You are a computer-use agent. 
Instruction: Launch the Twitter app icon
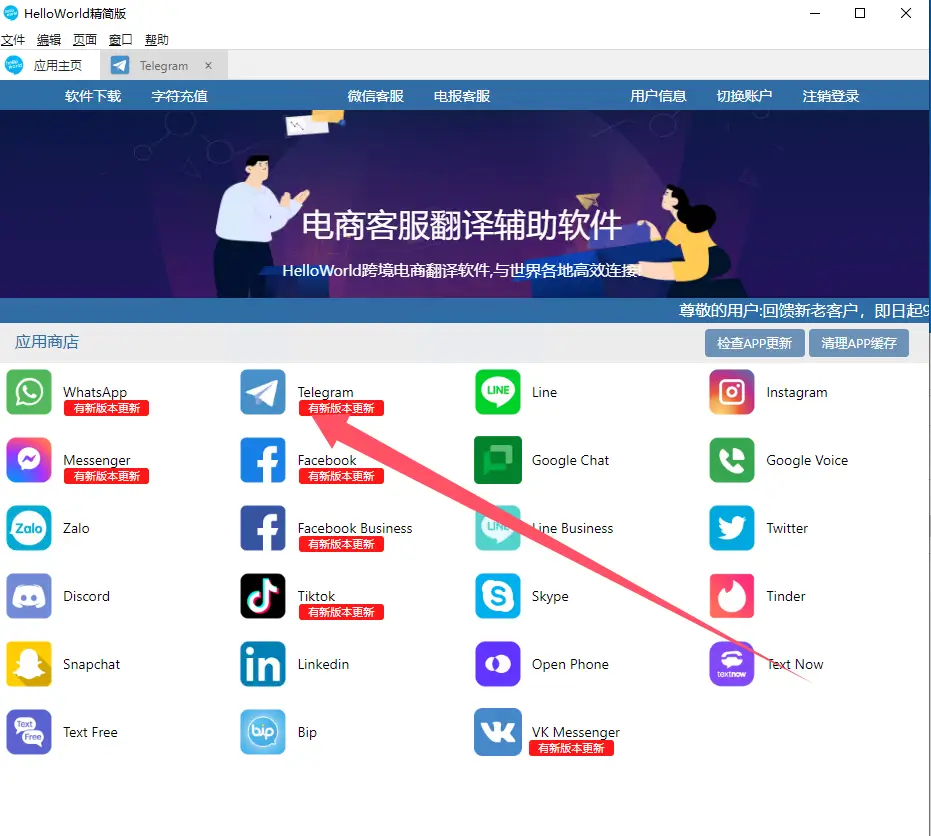click(x=732, y=528)
